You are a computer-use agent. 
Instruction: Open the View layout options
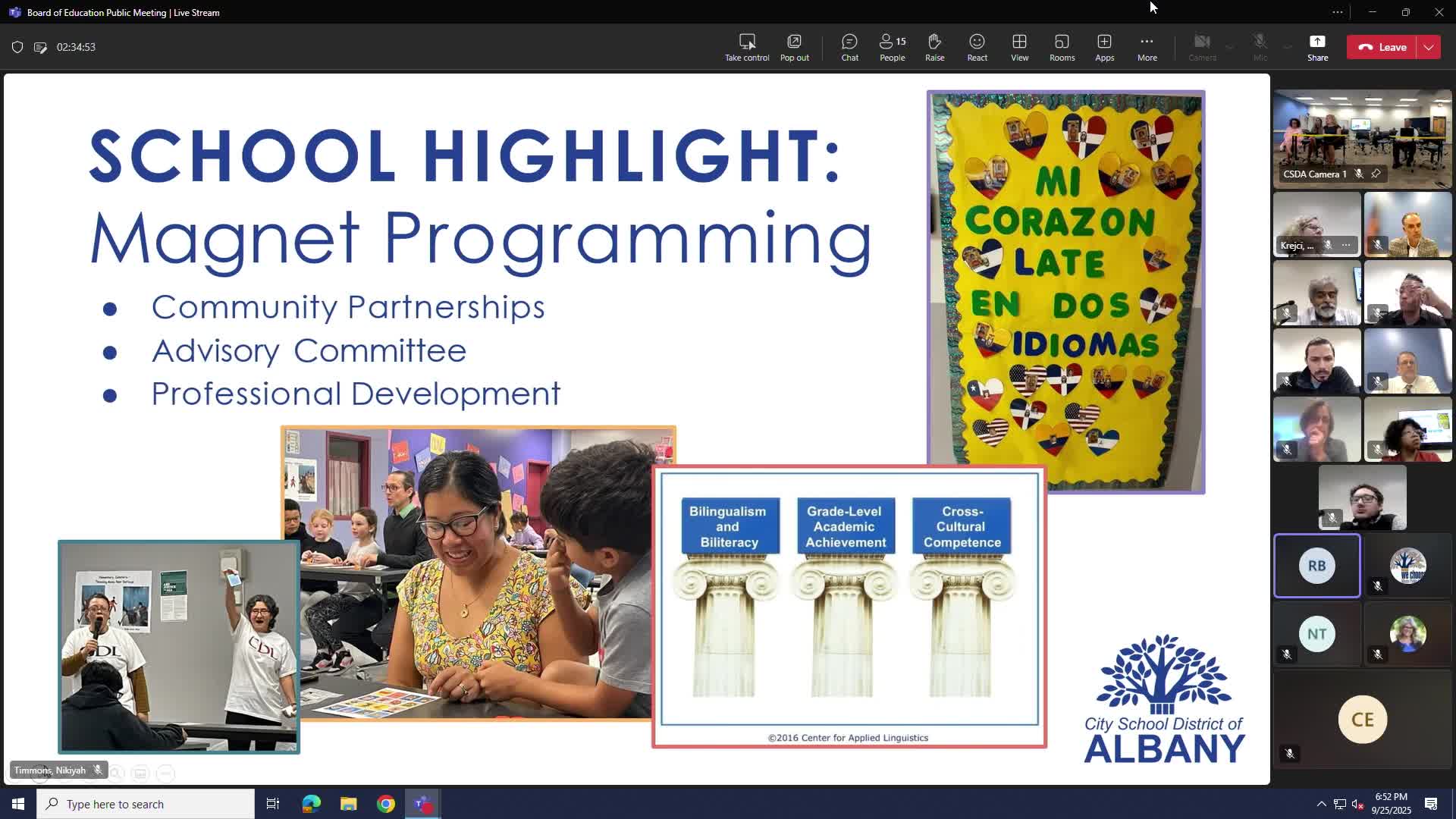1019,47
